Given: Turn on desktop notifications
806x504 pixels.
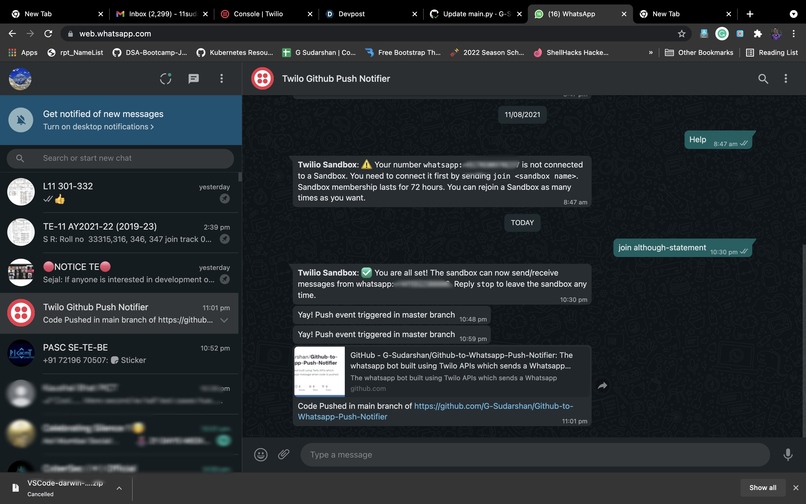Looking at the screenshot, I should point(98,127).
